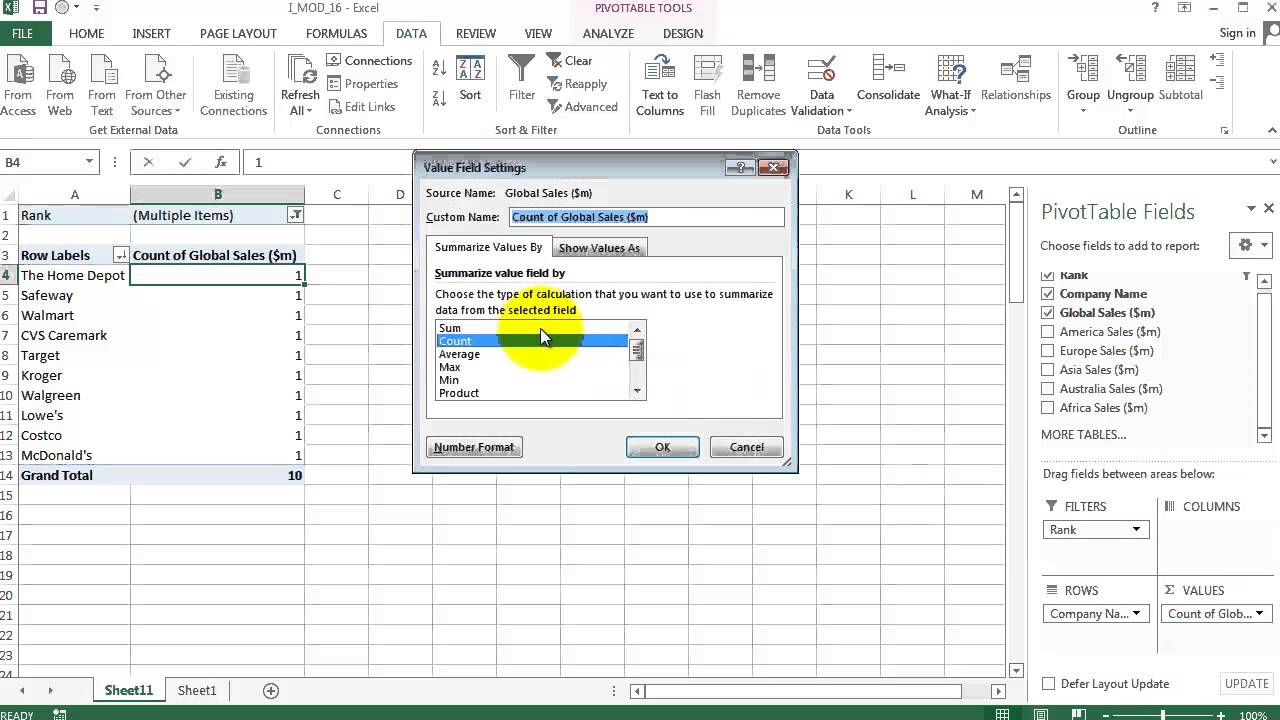
Task: Check the Africa Sales ($m) field
Action: pos(1048,408)
